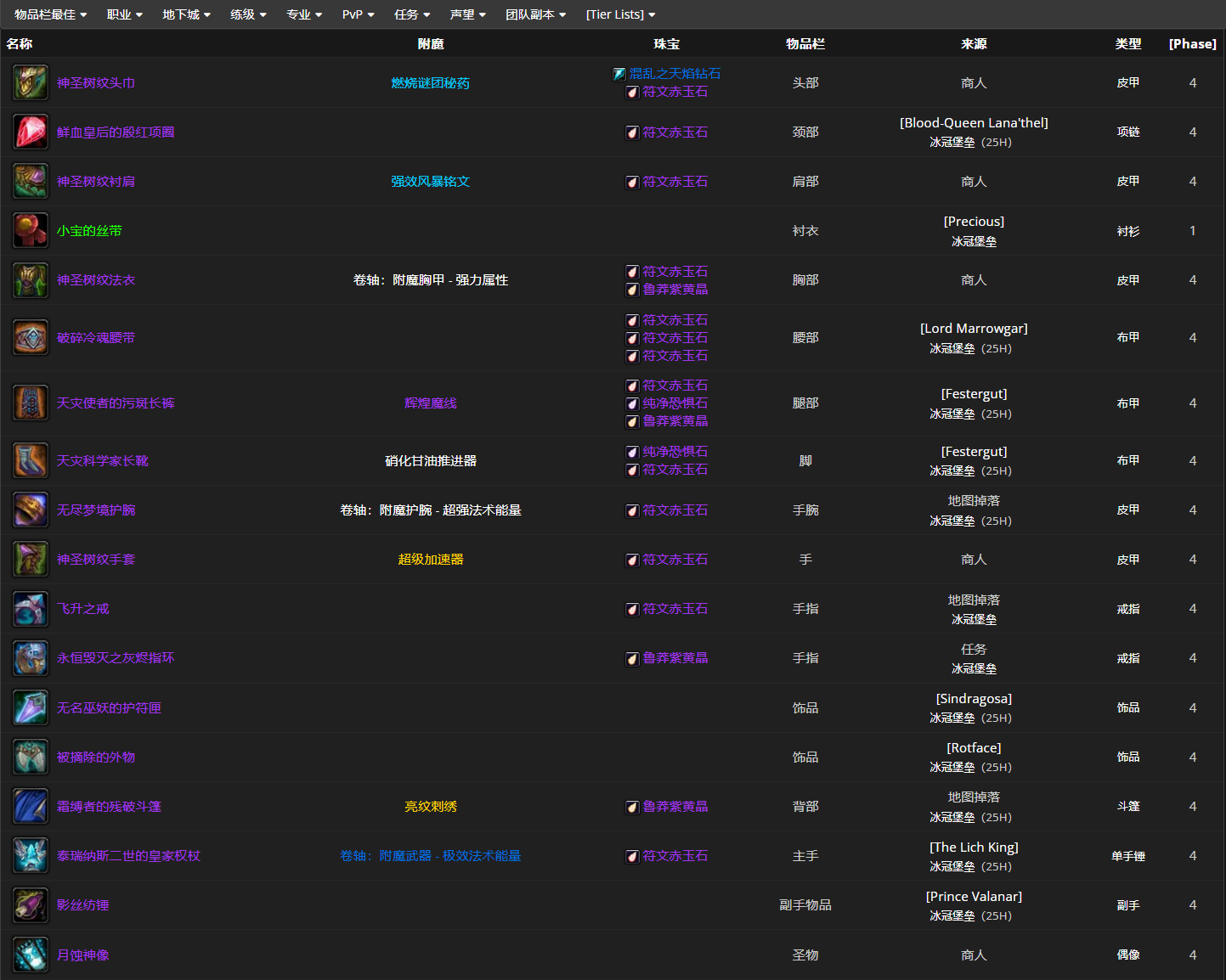Click the 神圣树纹头巾 helmet icon

click(31, 82)
